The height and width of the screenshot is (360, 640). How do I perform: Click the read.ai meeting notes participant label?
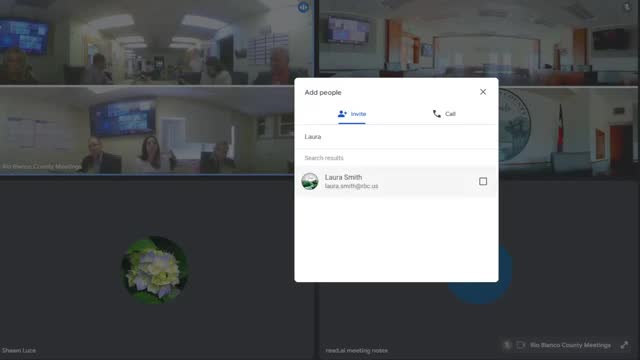pyautogui.click(x=356, y=351)
